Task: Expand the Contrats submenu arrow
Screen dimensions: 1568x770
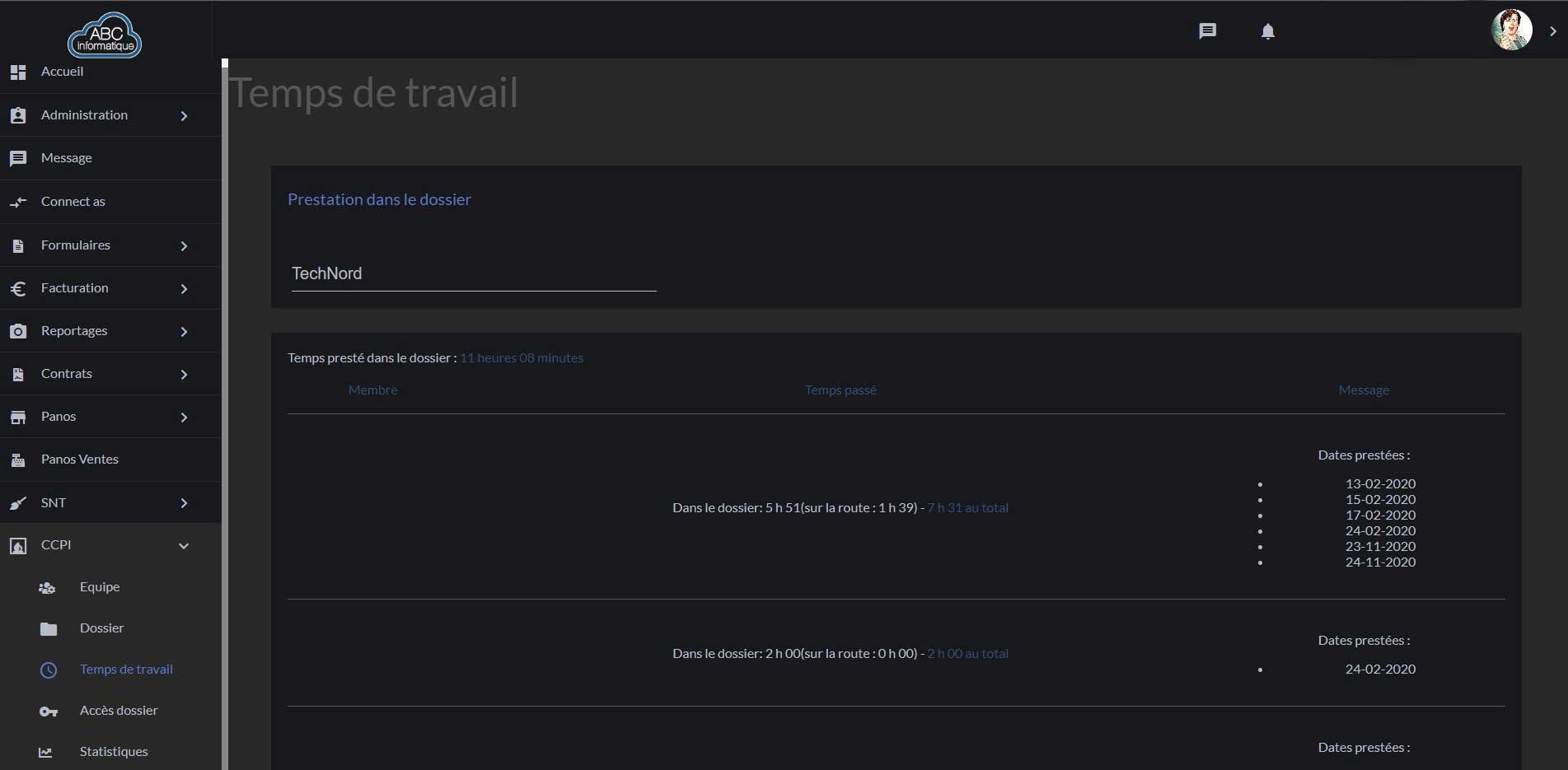Action: point(184,375)
